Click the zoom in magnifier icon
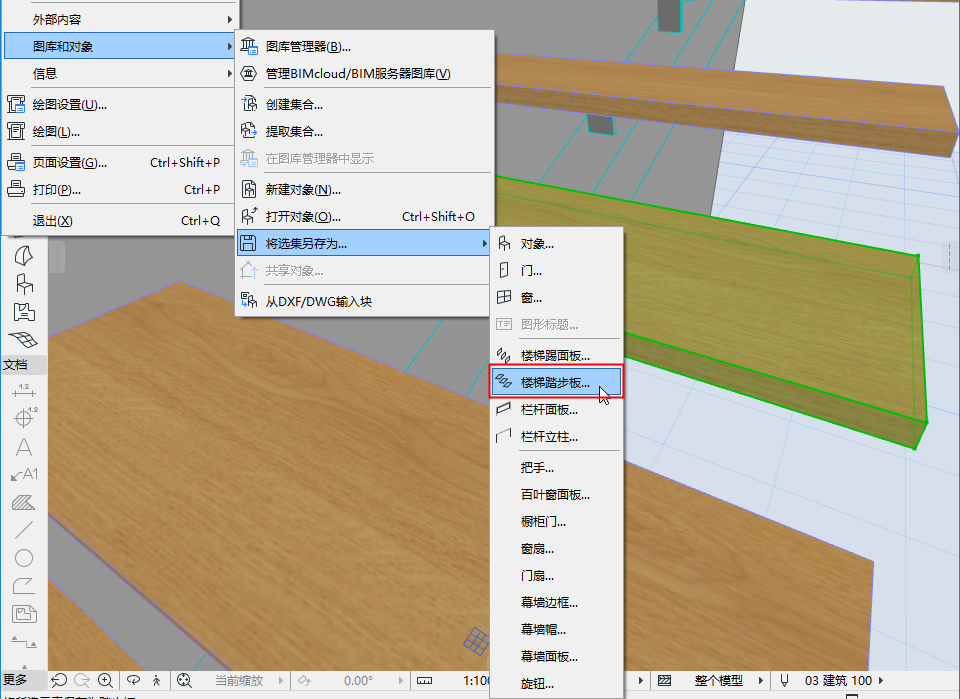 point(105,680)
